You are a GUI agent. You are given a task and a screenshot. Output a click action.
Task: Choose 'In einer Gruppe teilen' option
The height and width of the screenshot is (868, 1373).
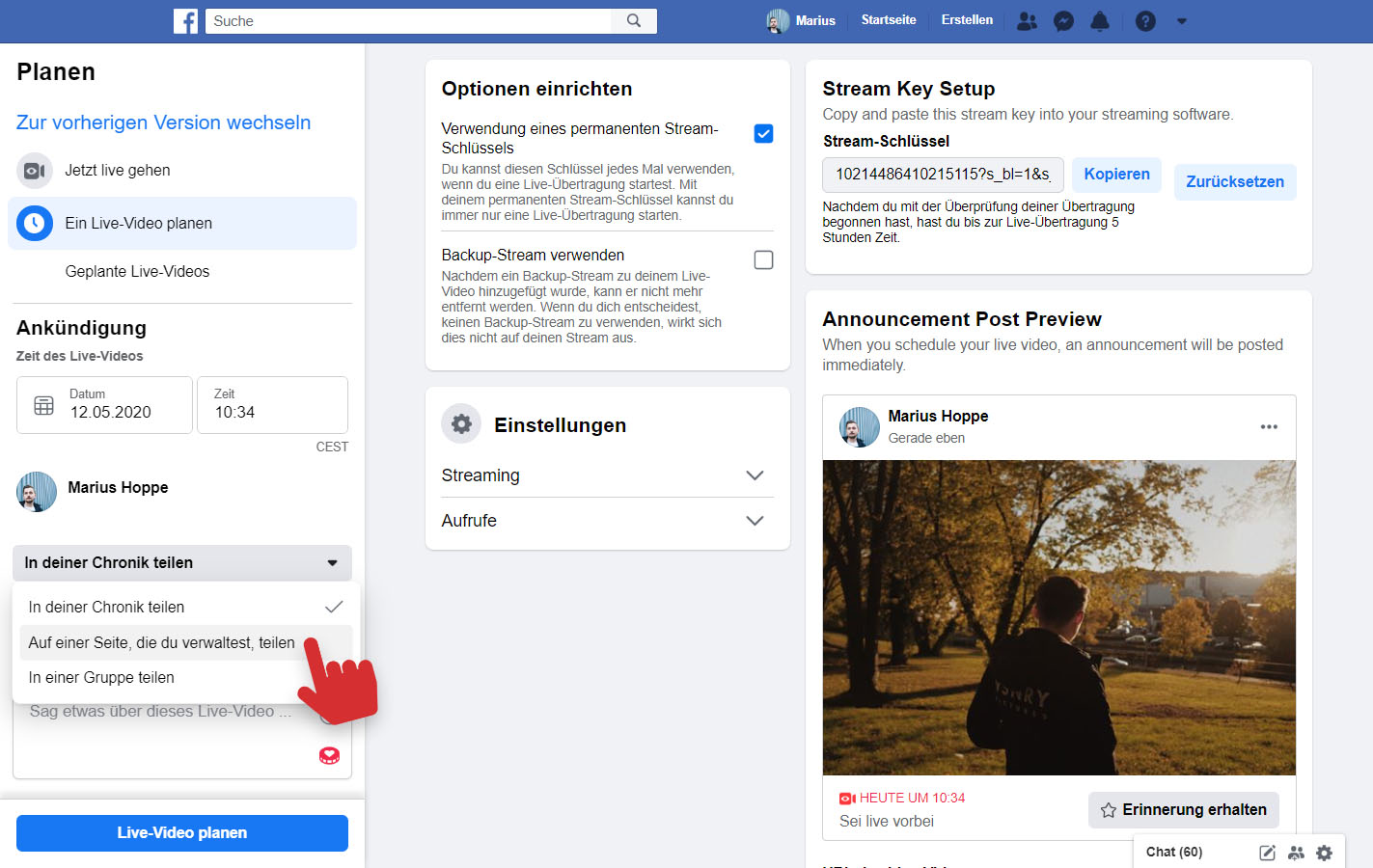pos(102,678)
